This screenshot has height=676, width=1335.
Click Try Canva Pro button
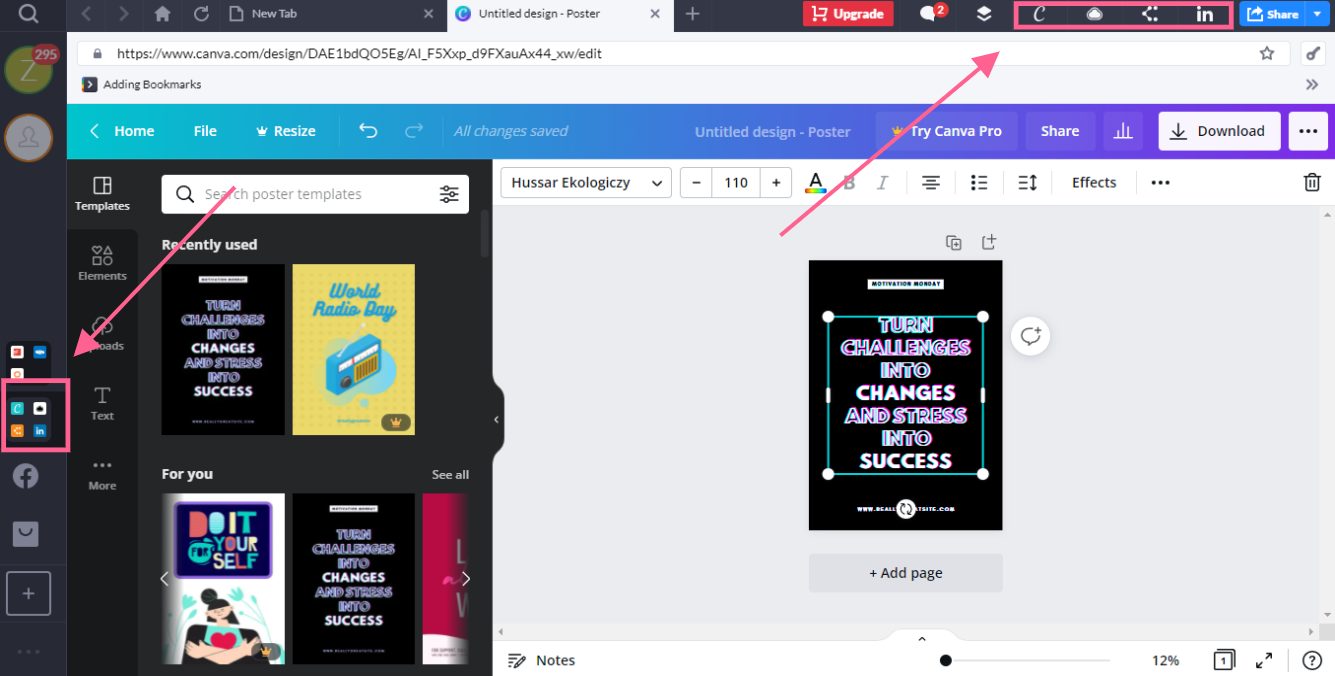946,131
